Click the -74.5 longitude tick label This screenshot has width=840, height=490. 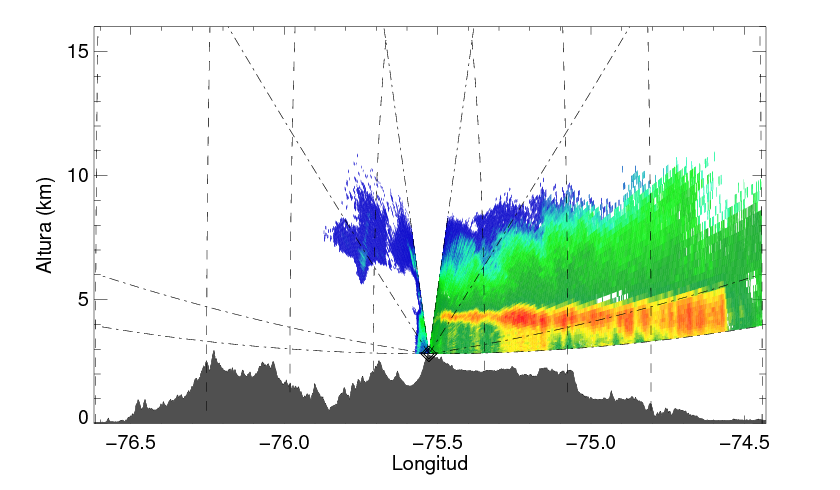(744, 442)
